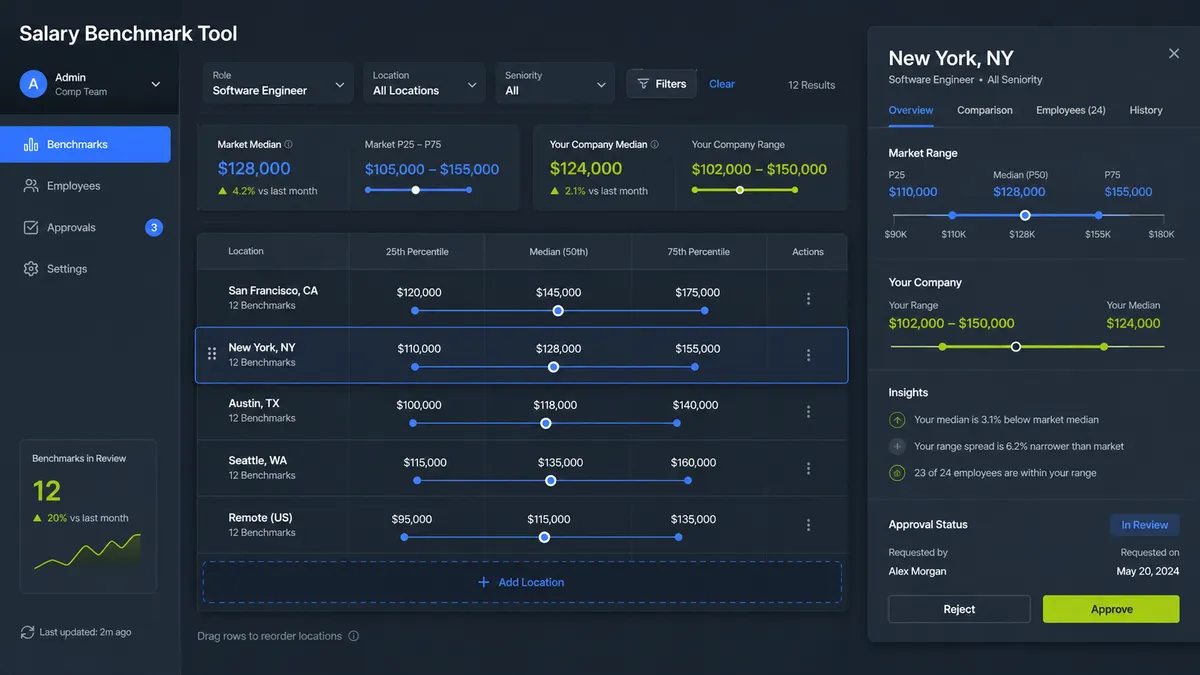Image resolution: width=1200 pixels, height=675 pixels.
Task: Click the Filters funnel icon
Action: [643, 84]
